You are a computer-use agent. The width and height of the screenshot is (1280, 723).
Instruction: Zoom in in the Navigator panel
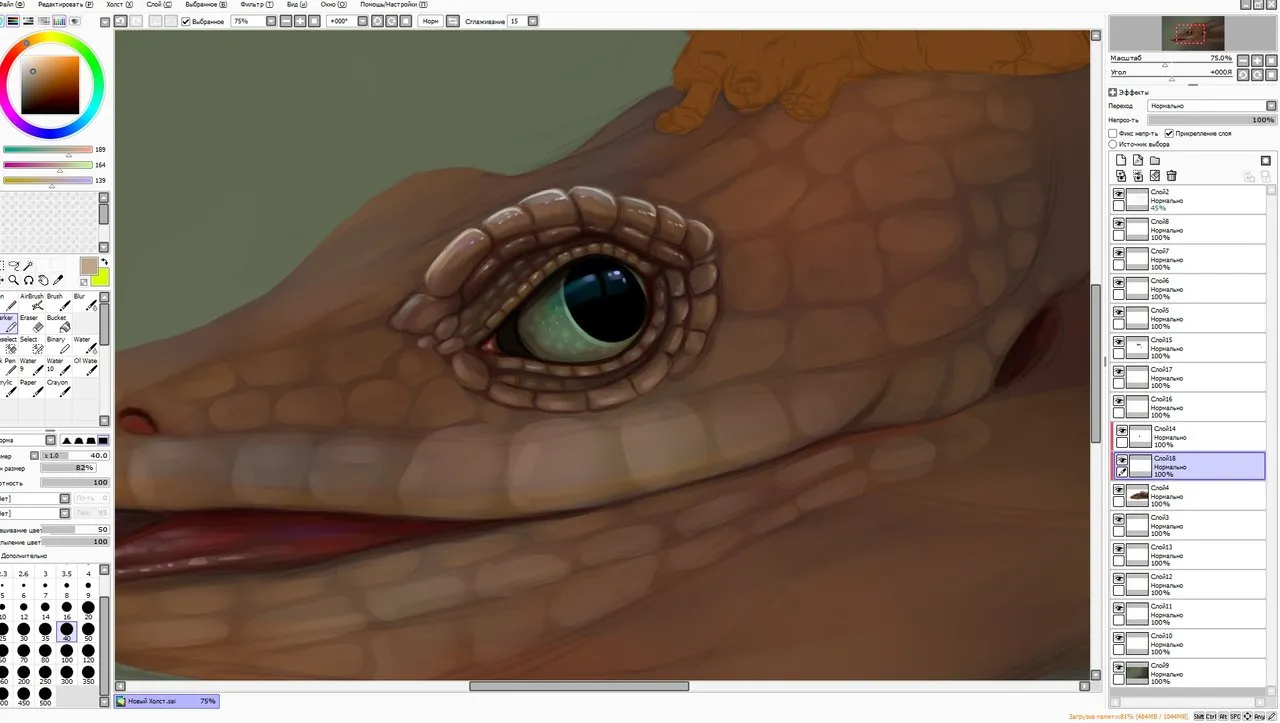[x=1256, y=60]
